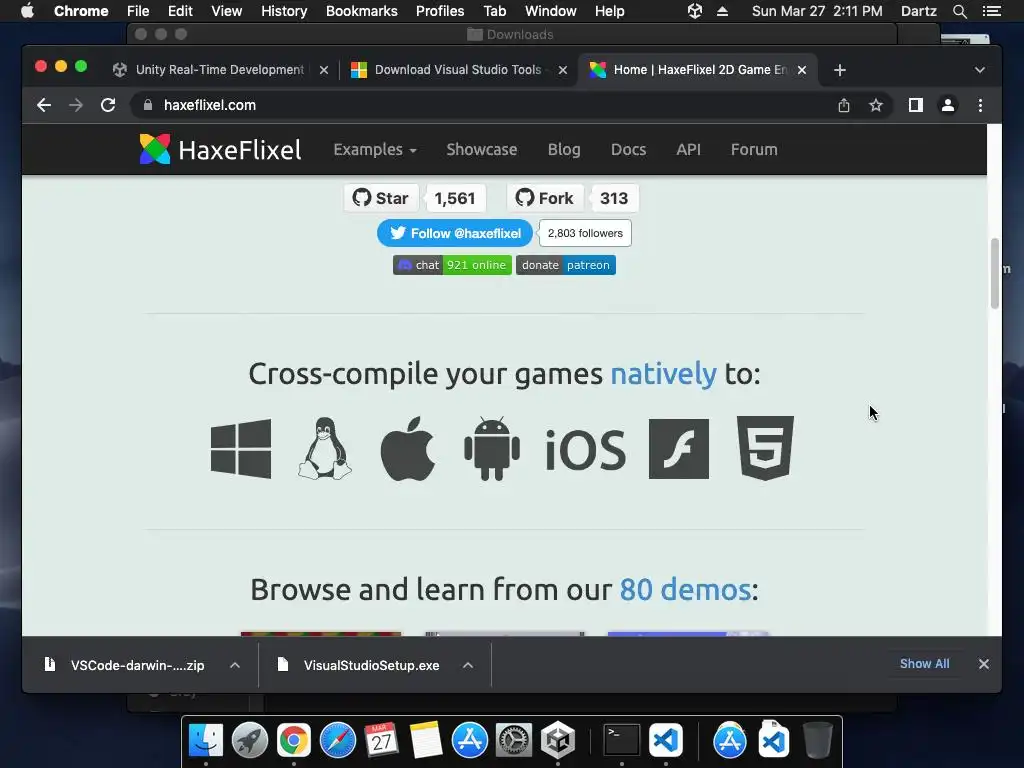Open a new tab with the plus button
1024x768 pixels.
[x=840, y=70]
